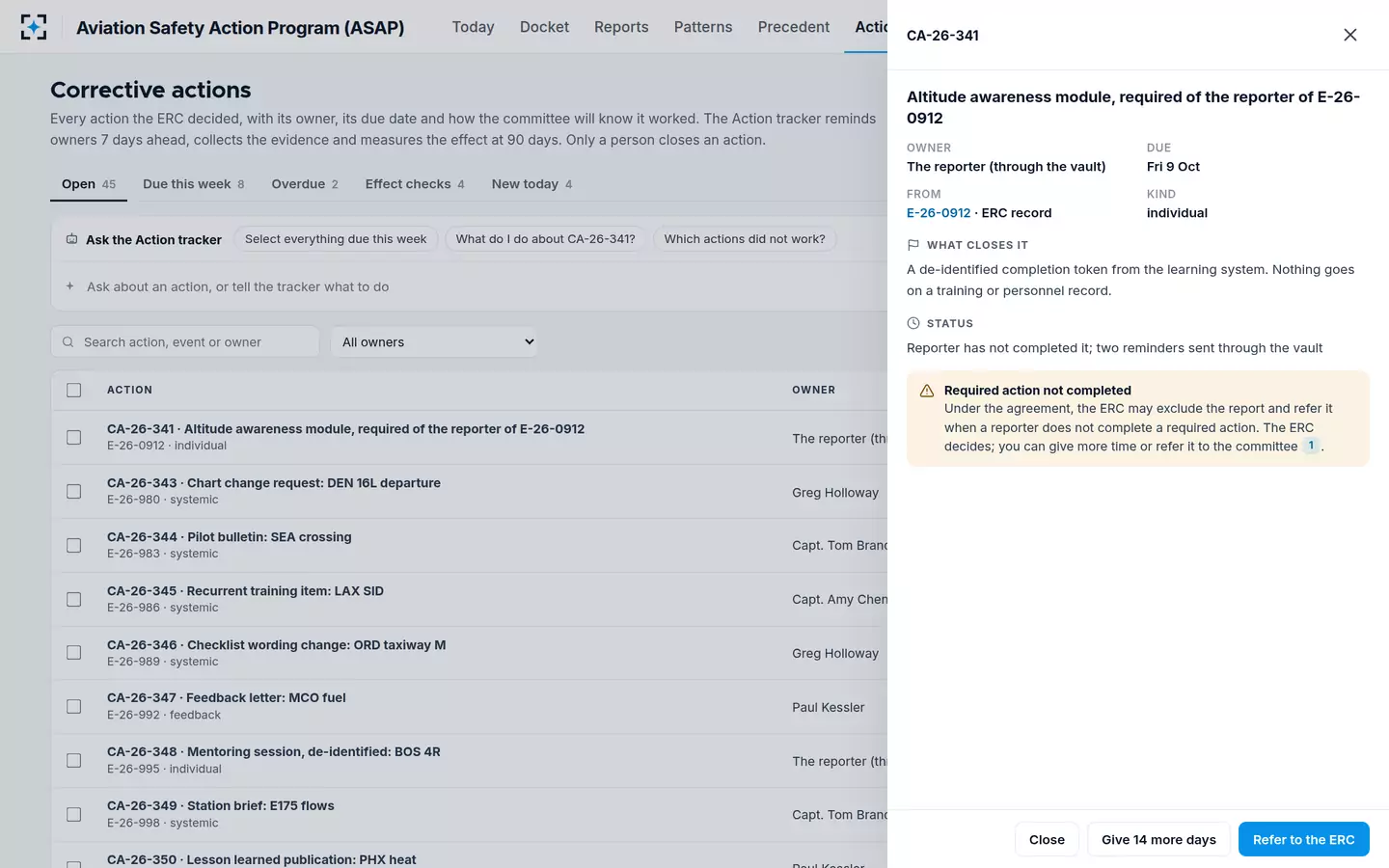1389x868 pixels.
Task: Switch to the Reports tab
Action: (621, 27)
